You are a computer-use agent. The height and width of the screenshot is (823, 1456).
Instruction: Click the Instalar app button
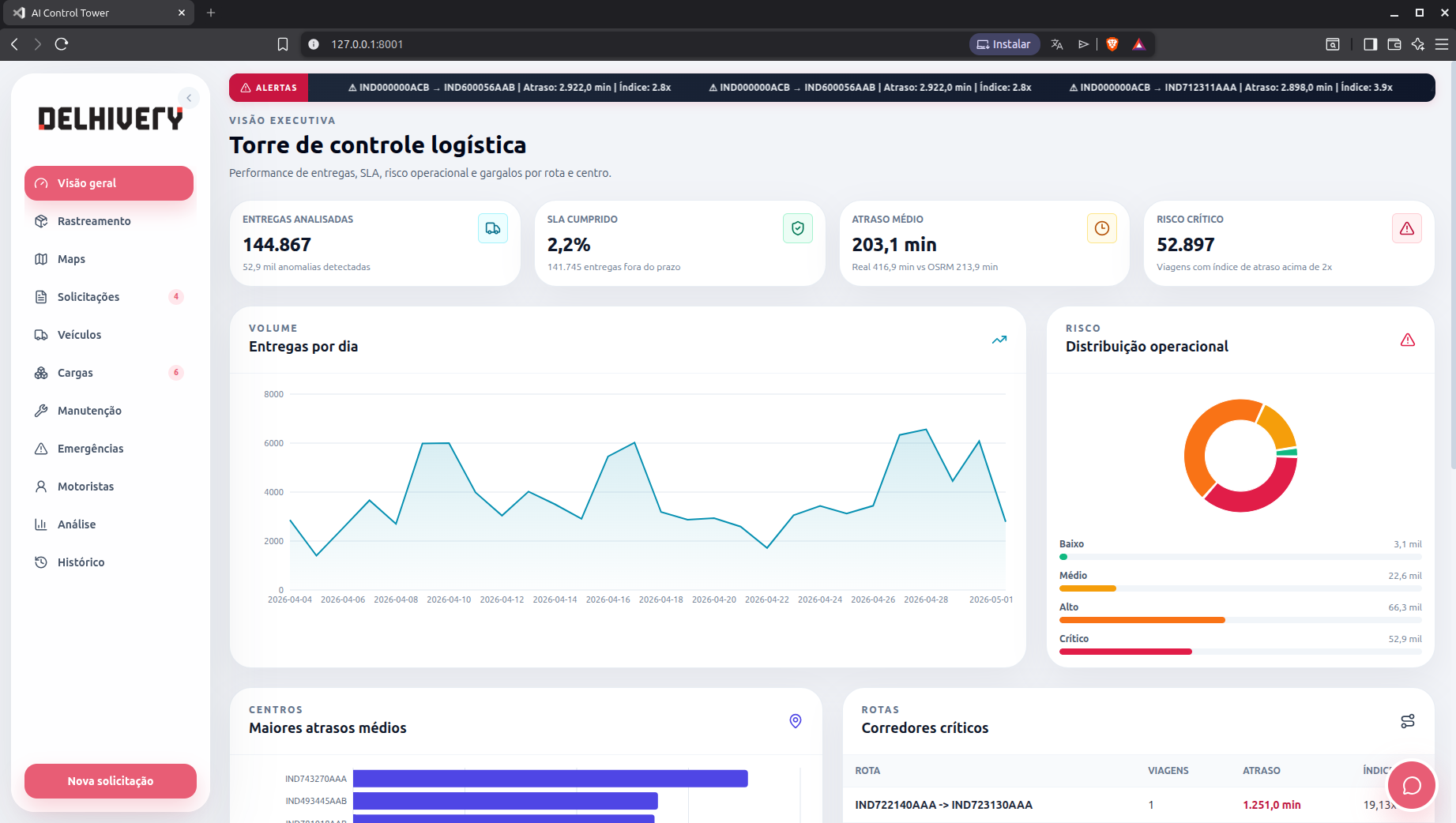[1004, 44]
